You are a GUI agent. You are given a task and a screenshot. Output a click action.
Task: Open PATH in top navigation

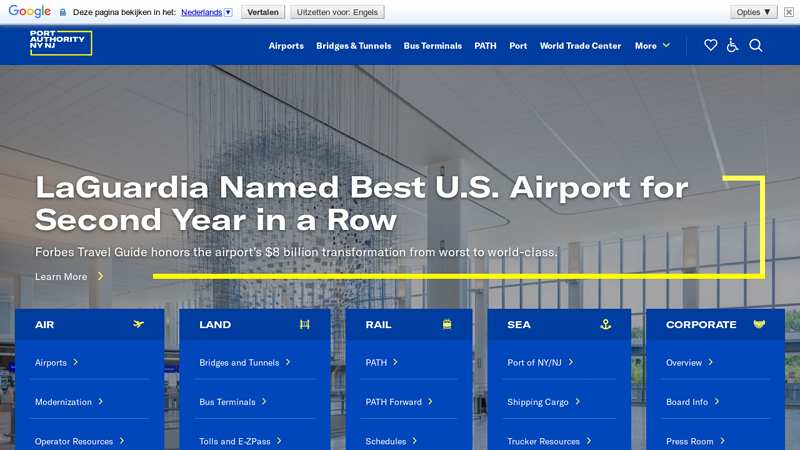(485, 46)
